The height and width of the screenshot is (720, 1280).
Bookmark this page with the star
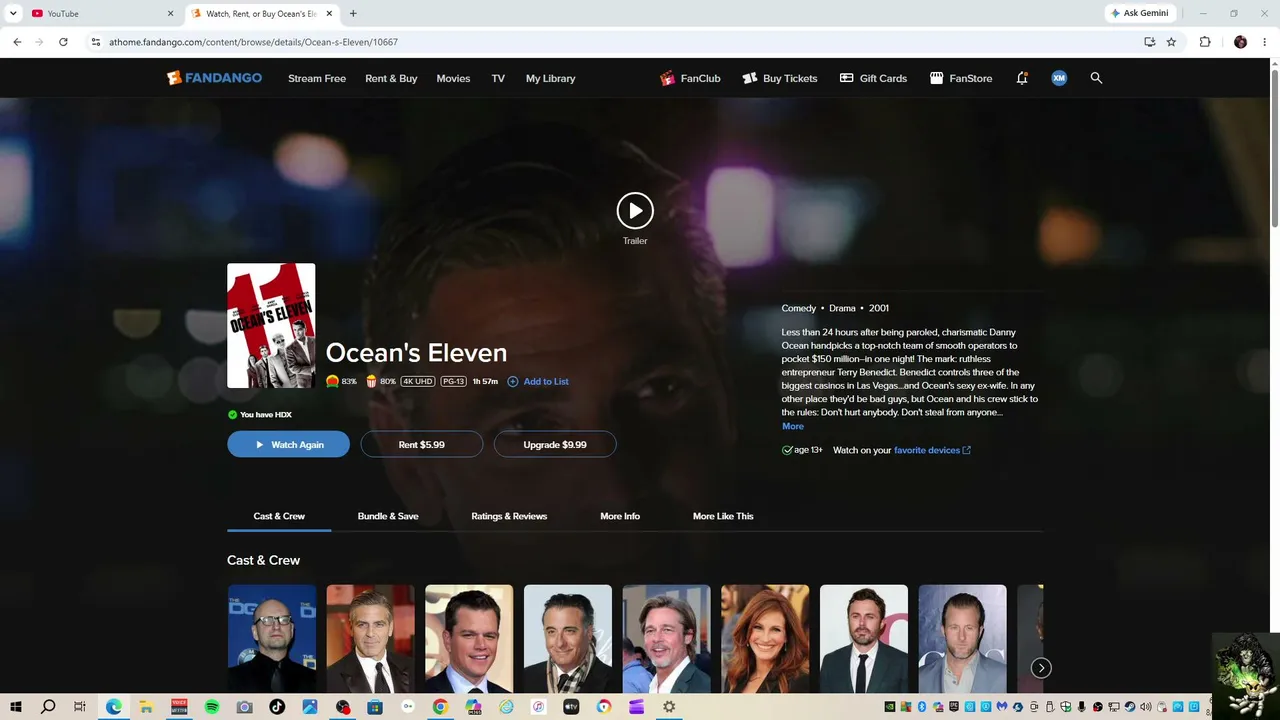point(1171,42)
